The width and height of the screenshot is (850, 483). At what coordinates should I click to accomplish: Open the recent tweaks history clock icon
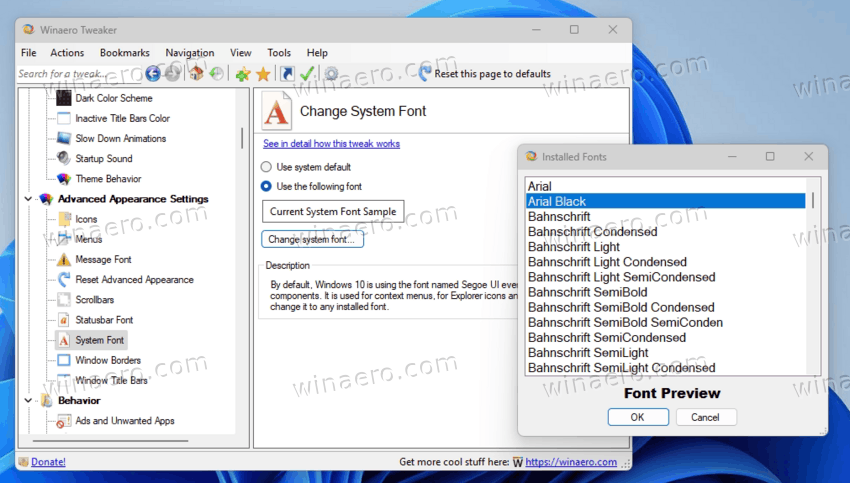[x=217, y=74]
